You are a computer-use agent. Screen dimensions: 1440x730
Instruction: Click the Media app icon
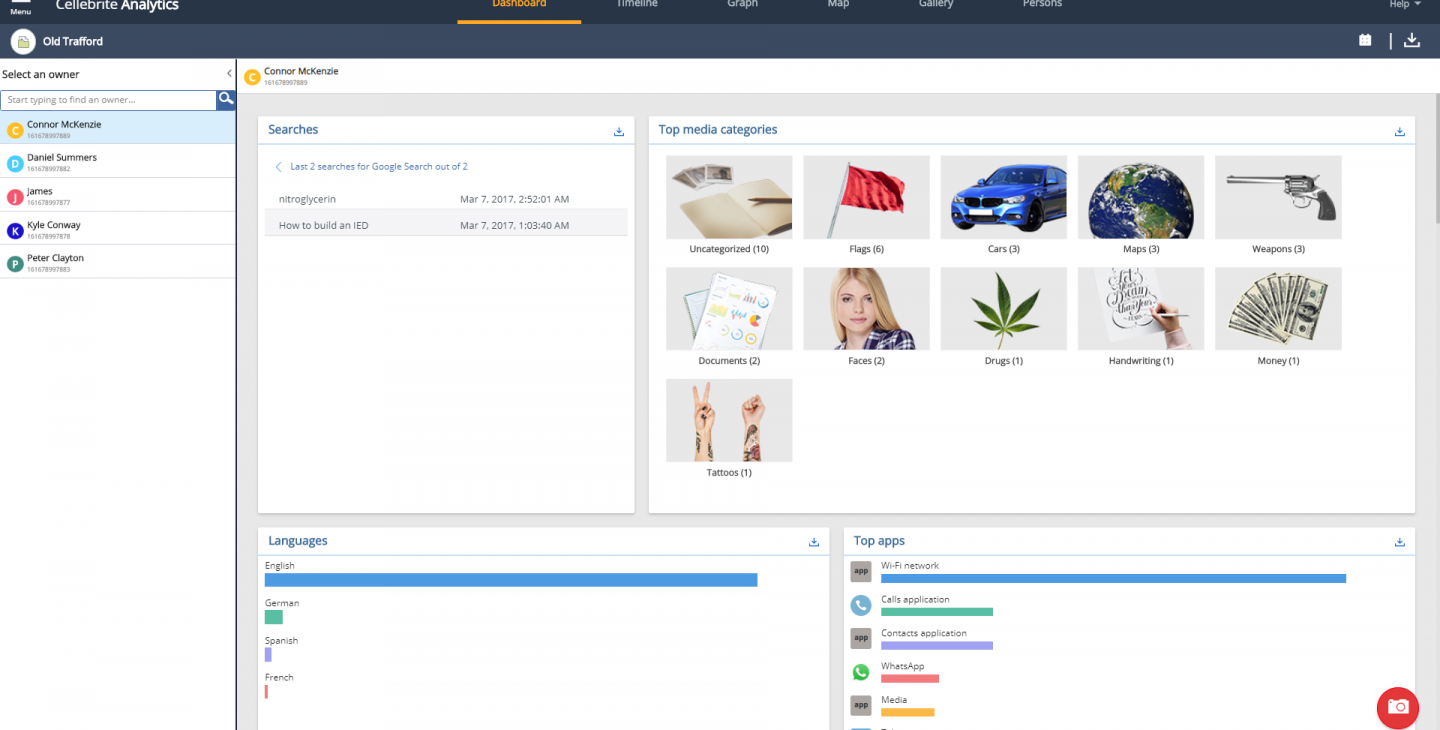point(860,705)
